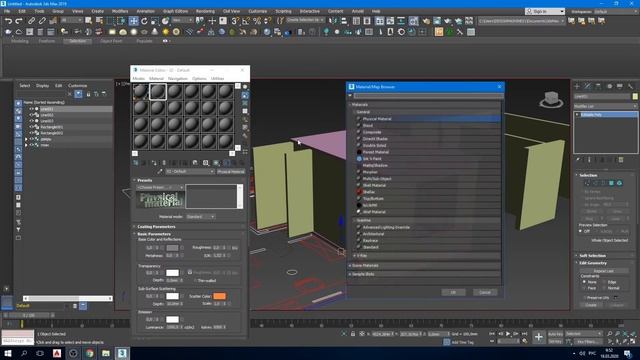This screenshot has width=640, height=360.
Task: Toggle transparency roughness lock checkbox
Action: [x=190, y=272]
